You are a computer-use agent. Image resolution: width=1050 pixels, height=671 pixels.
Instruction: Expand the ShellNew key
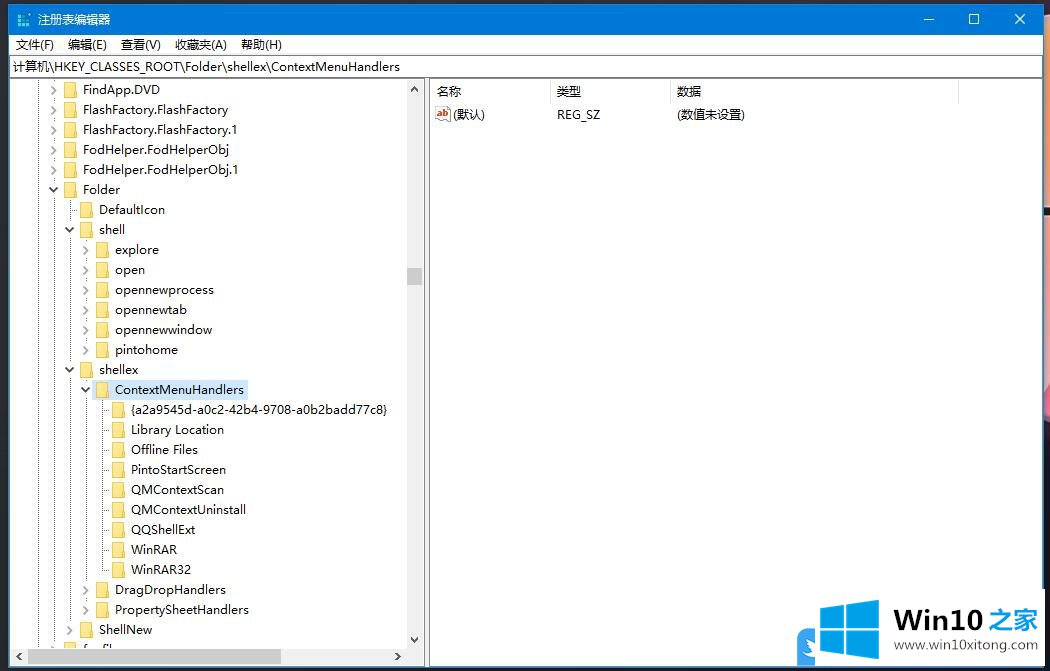[70, 631]
